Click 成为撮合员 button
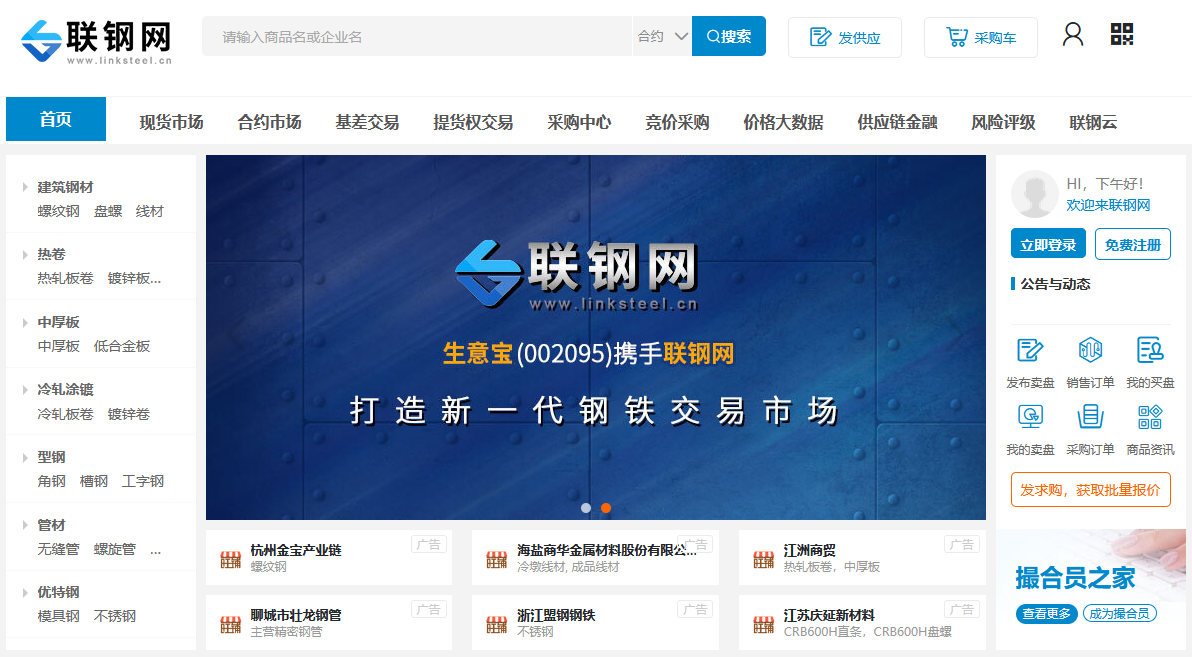The height and width of the screenshot is (657, 1192). [1119, 614]
